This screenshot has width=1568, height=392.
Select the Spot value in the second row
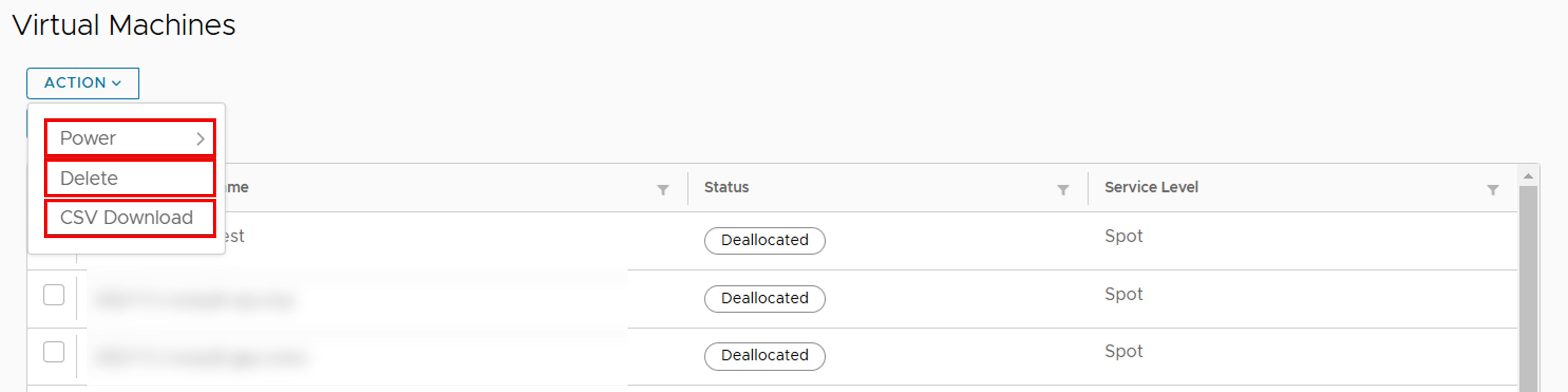[x=1124, y=294]
